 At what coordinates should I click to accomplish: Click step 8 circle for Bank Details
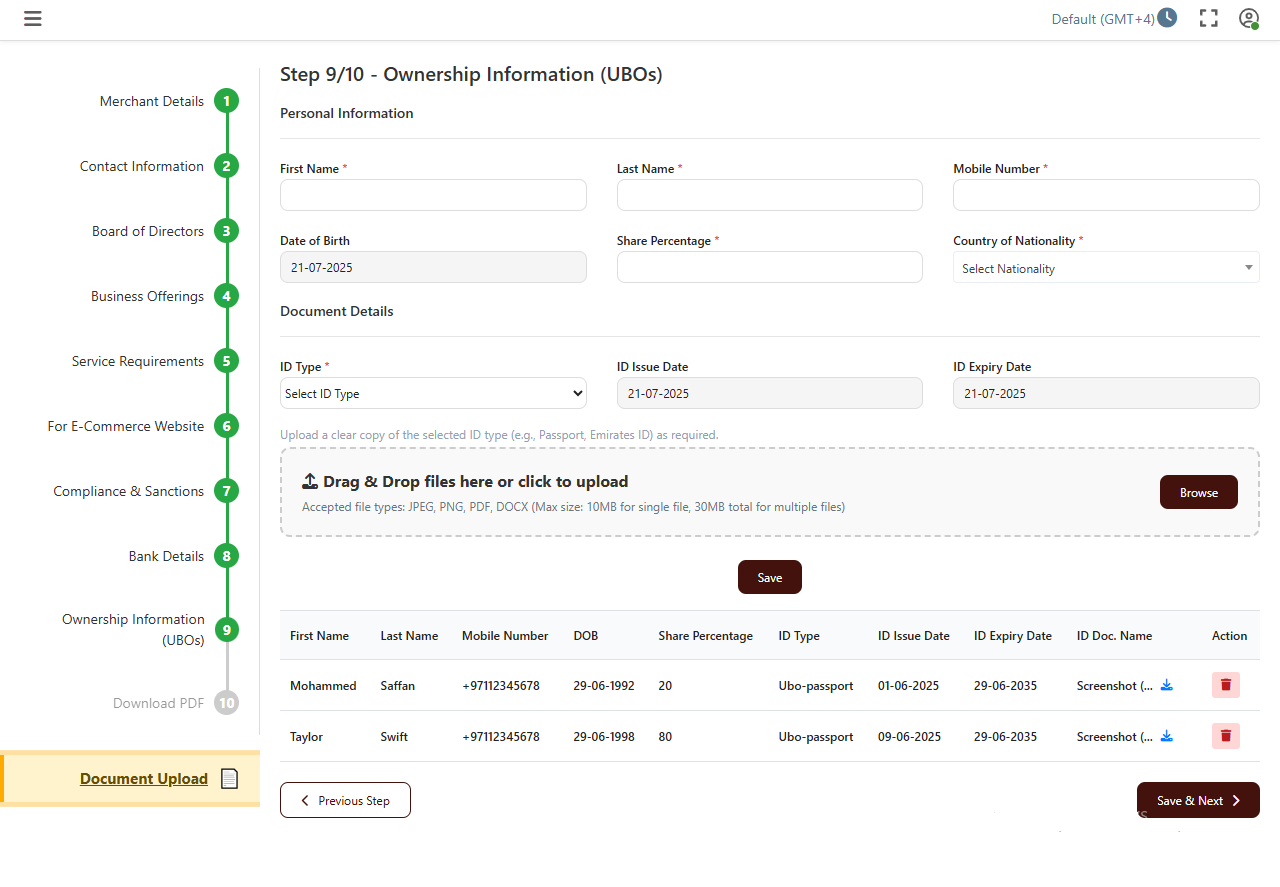(x=227, y=556)
